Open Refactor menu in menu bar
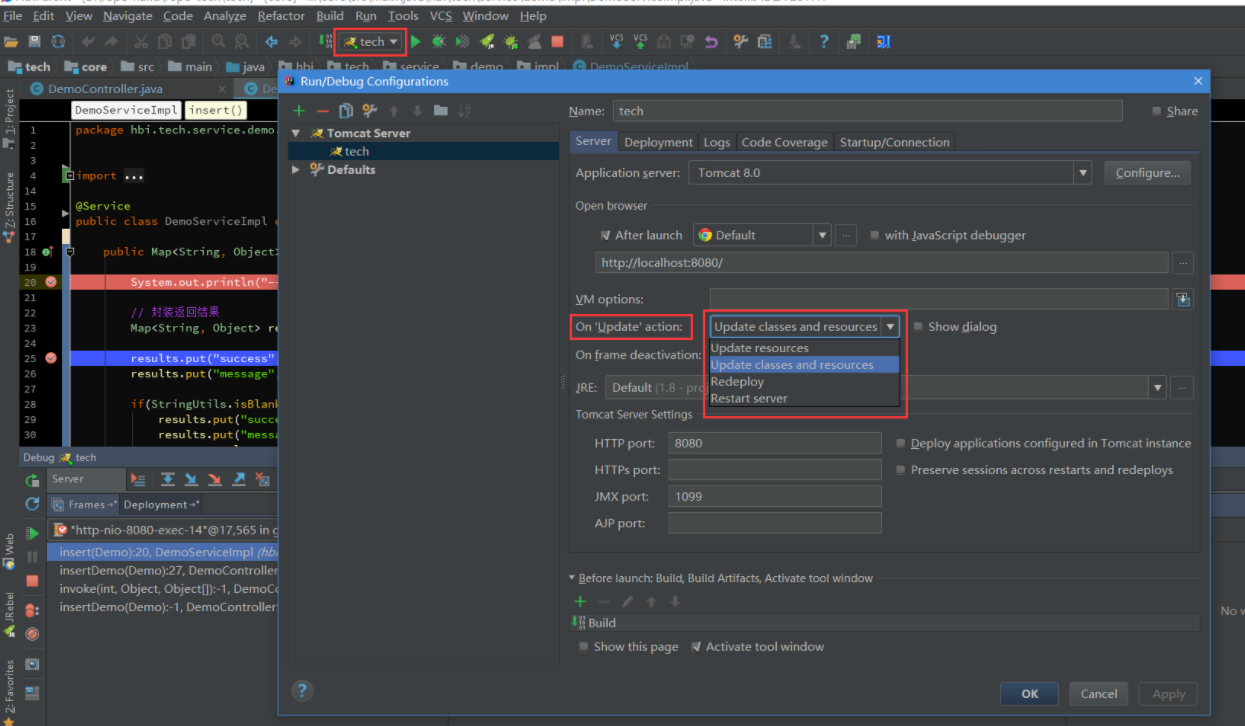This screenshot has height=726, width=1245. (x=281, y=16)
